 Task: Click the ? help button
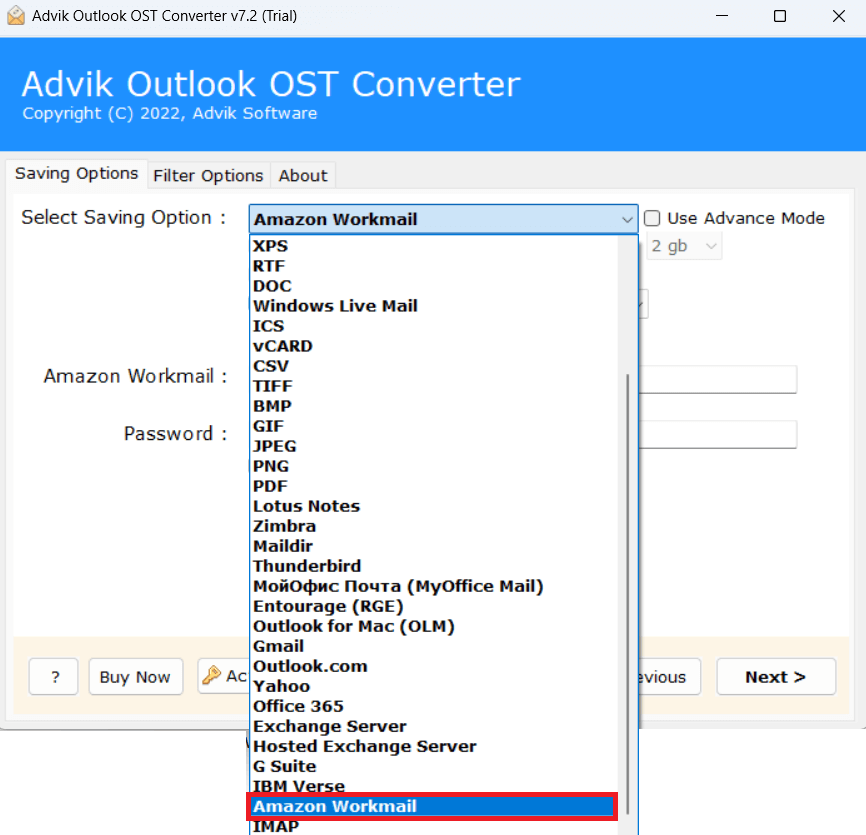pyautogui.click(x=54, y=677)
